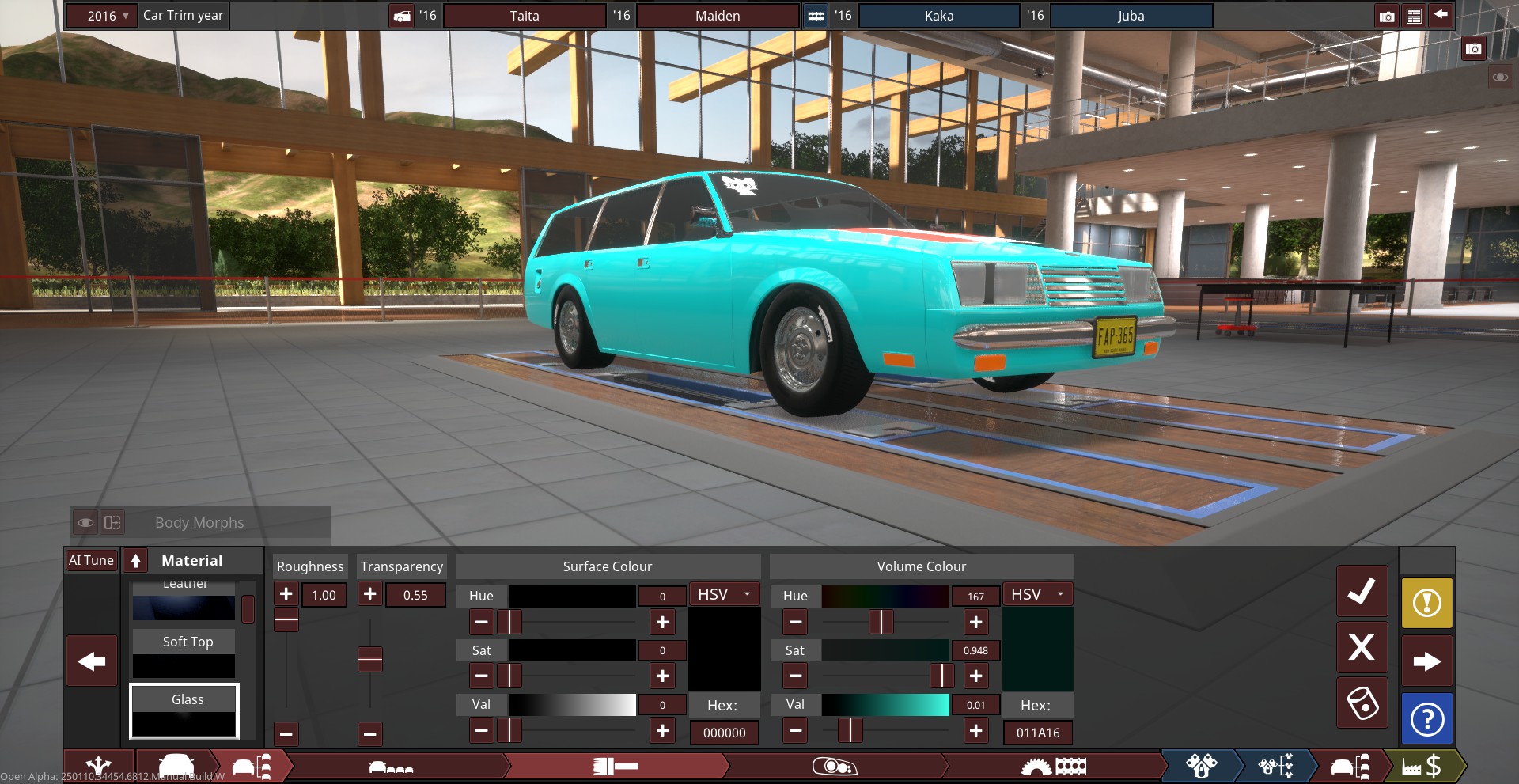Open the branching arrows tab at bottom left
The image size is (1519, 784).
tap(98, 766)
